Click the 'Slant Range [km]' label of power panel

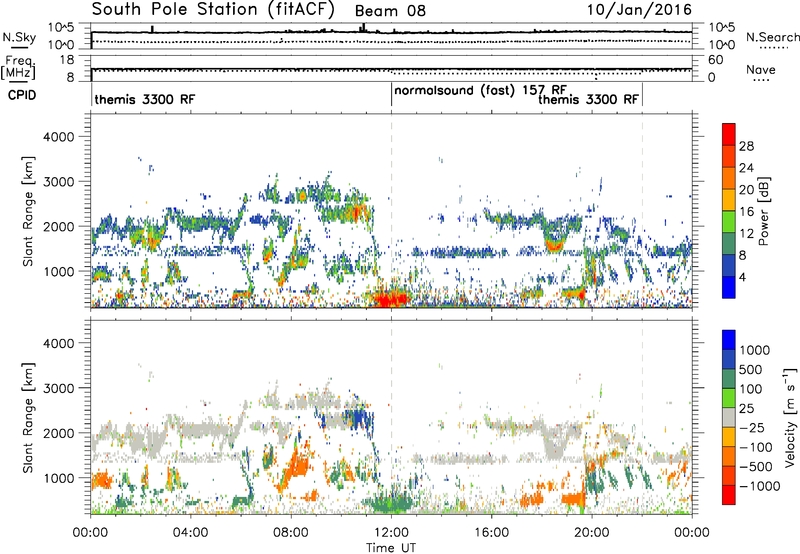point(28,211)
